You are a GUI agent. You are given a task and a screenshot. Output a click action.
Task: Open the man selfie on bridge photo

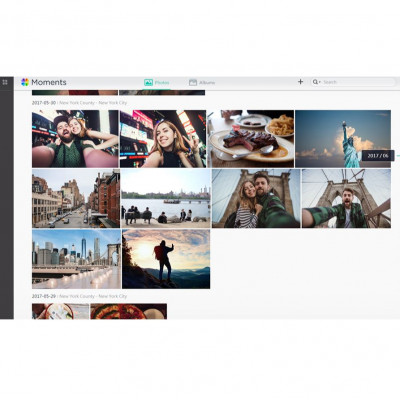pos(346,198)
